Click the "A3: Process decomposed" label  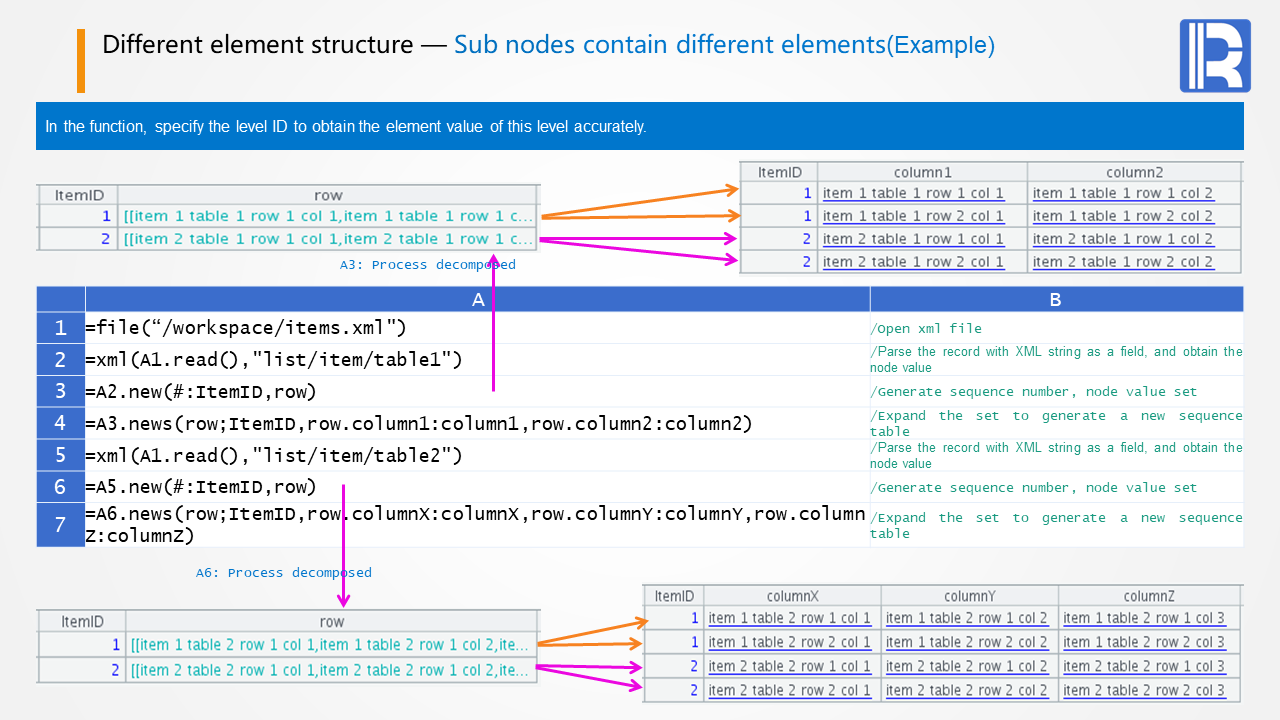pos(427,265)
